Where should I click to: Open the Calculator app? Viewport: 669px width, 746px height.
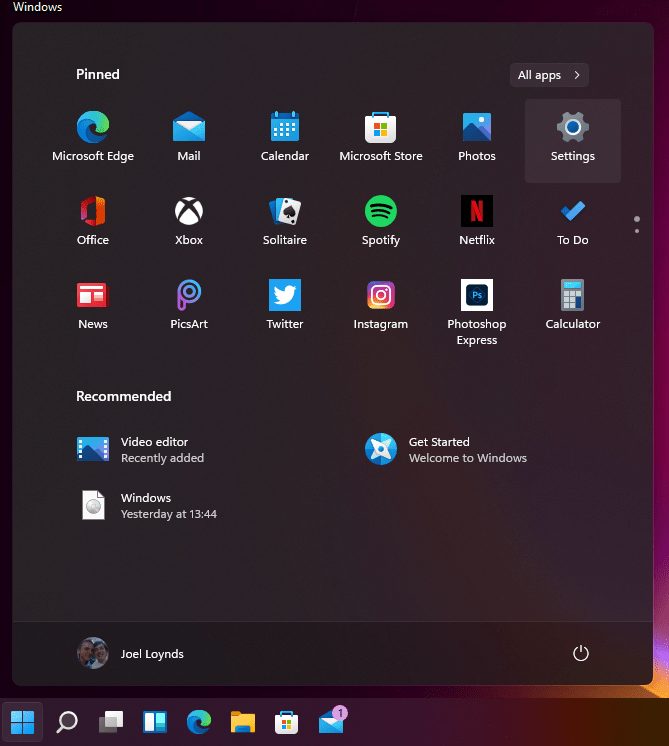[573, 305]
